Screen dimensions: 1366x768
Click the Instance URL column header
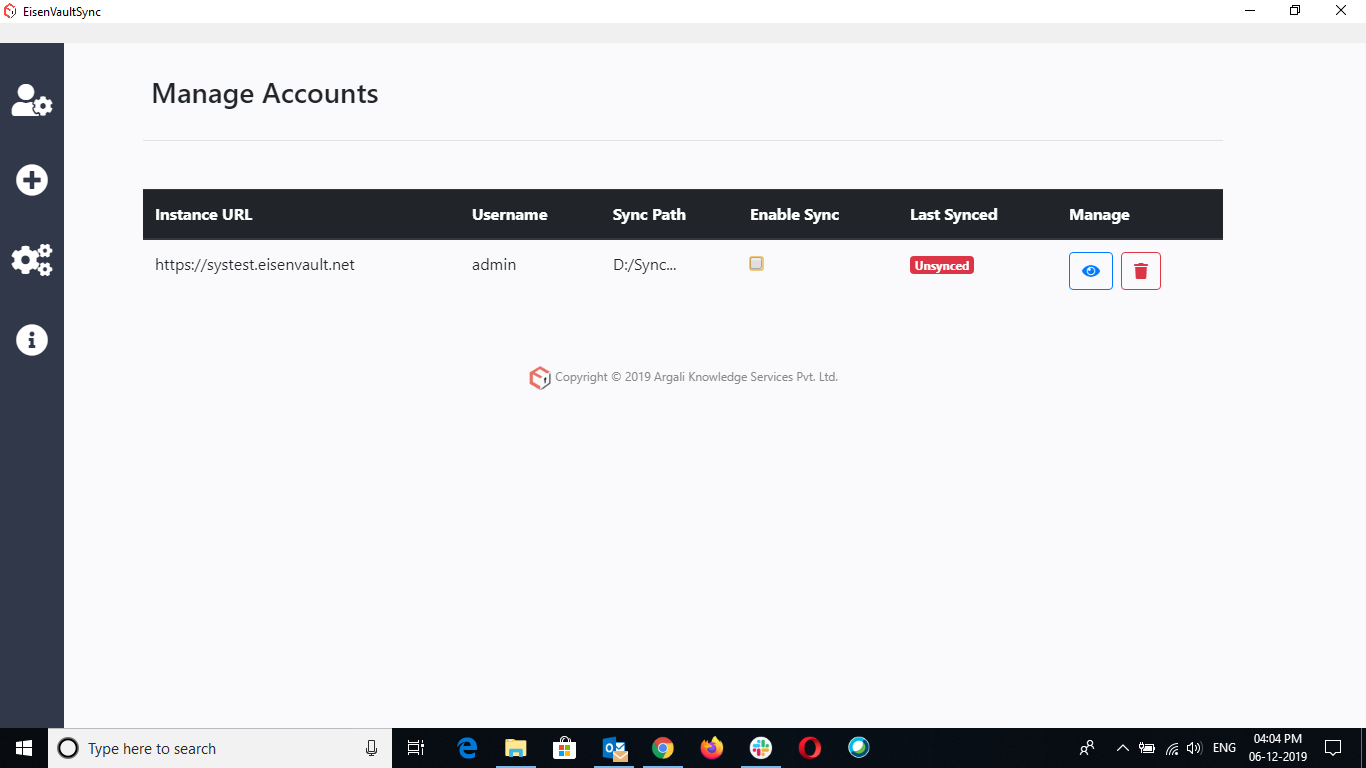point(204,215)
